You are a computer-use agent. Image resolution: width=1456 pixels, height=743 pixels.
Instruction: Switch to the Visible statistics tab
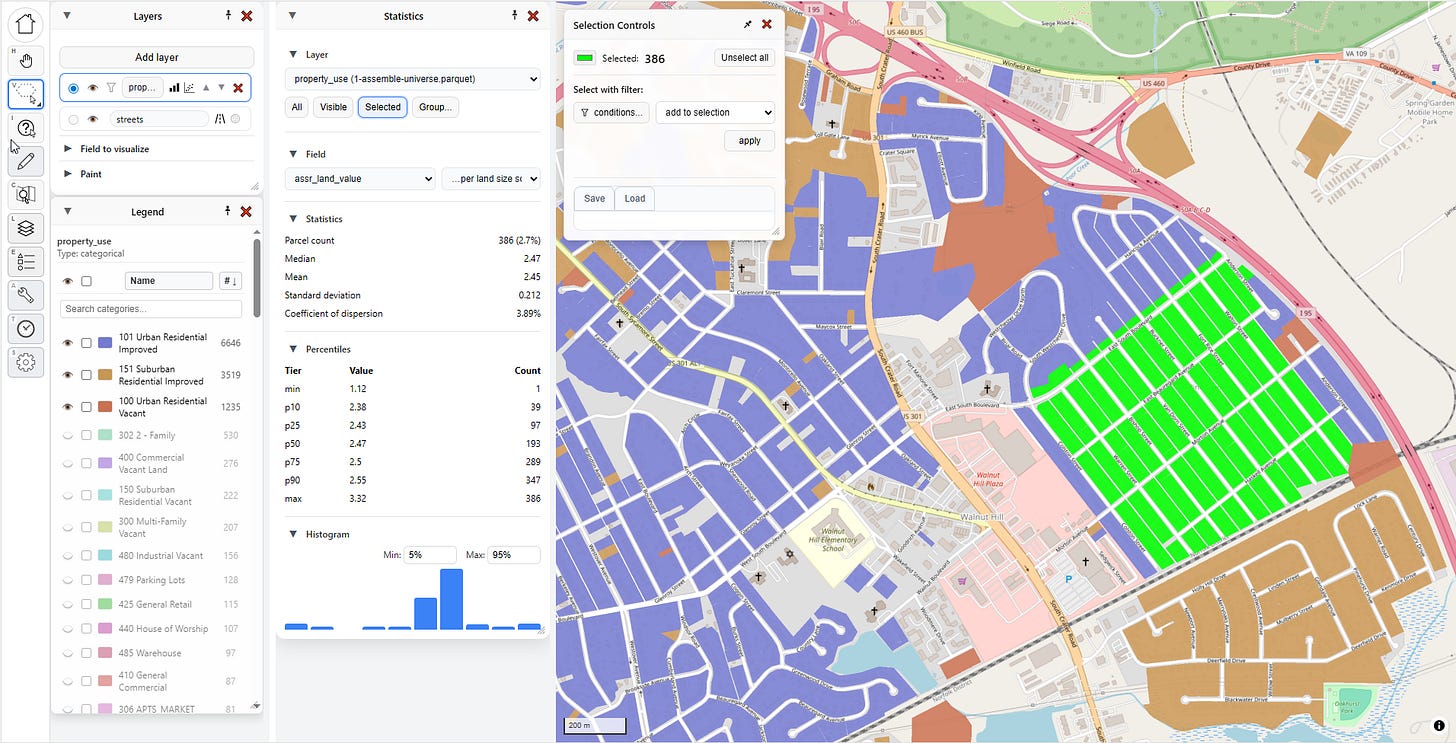[333, 107]
